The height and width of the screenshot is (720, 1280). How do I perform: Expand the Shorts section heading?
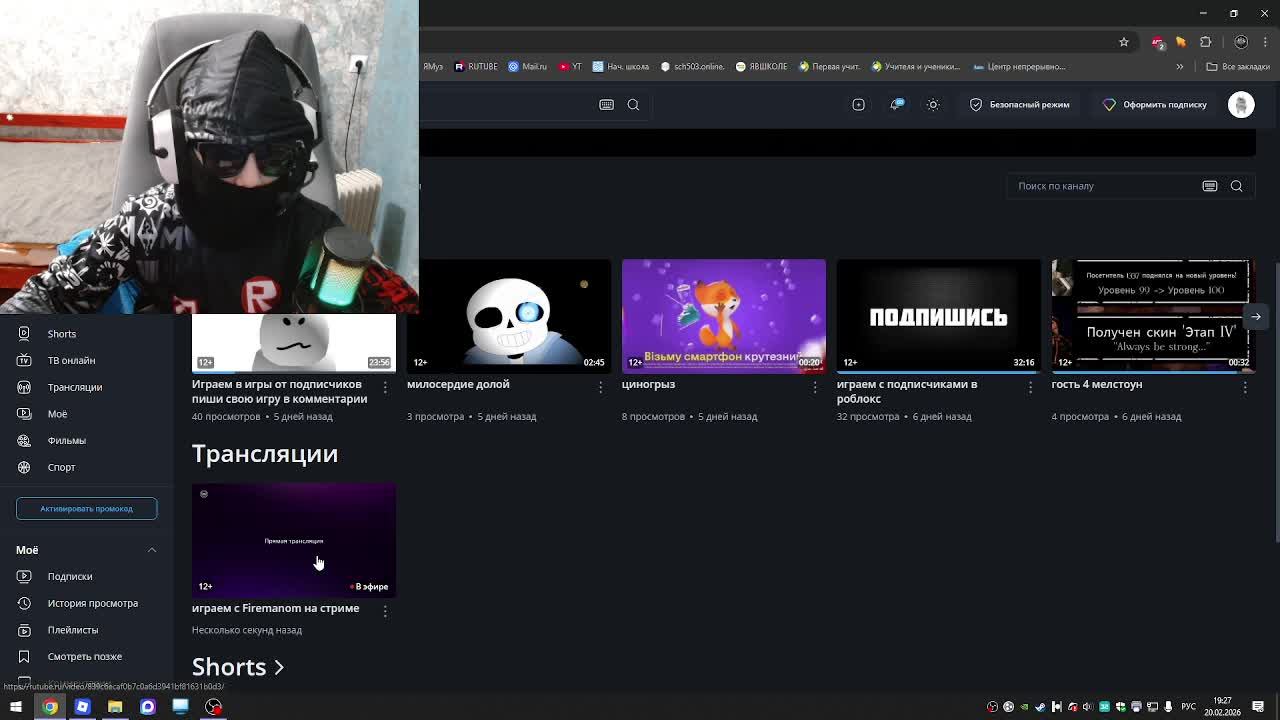(238, 667)
